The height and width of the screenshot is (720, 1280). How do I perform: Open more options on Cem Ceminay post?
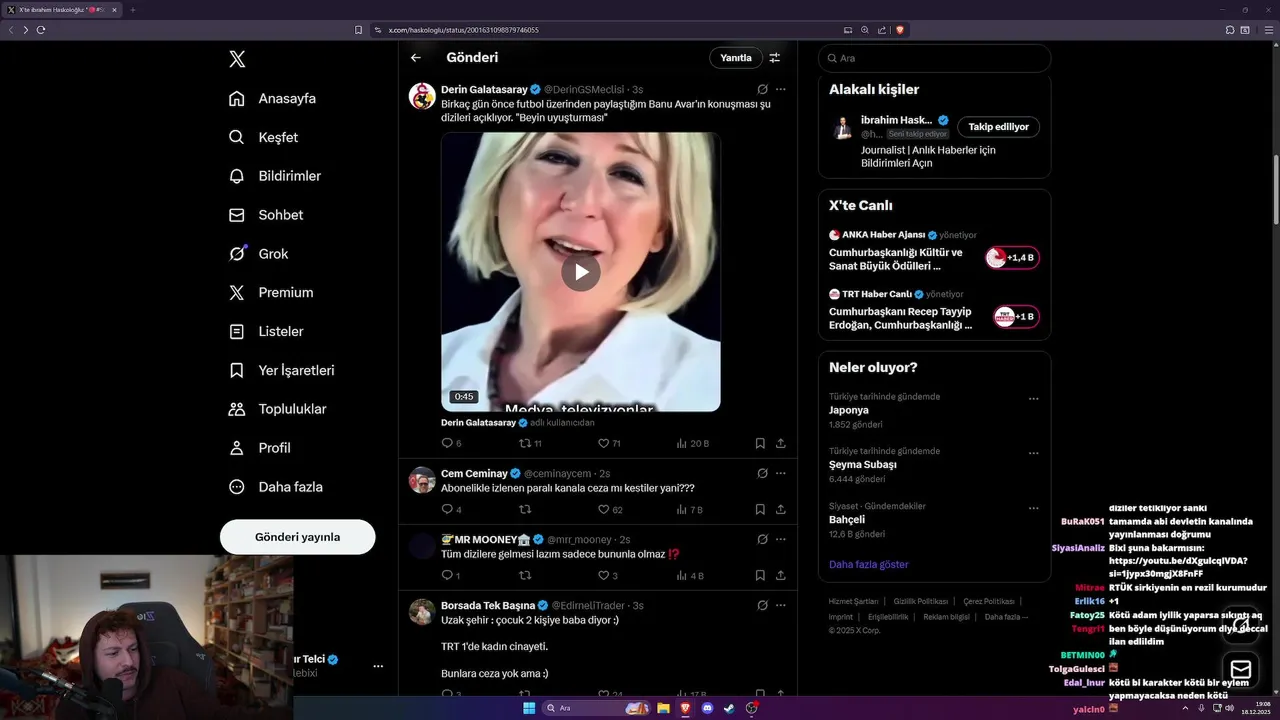point(781,473)
